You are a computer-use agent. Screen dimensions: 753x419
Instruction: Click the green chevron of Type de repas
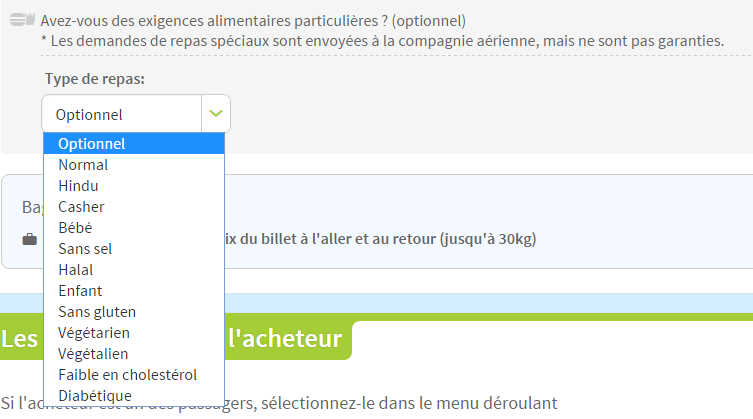click(x=216, y=113)
